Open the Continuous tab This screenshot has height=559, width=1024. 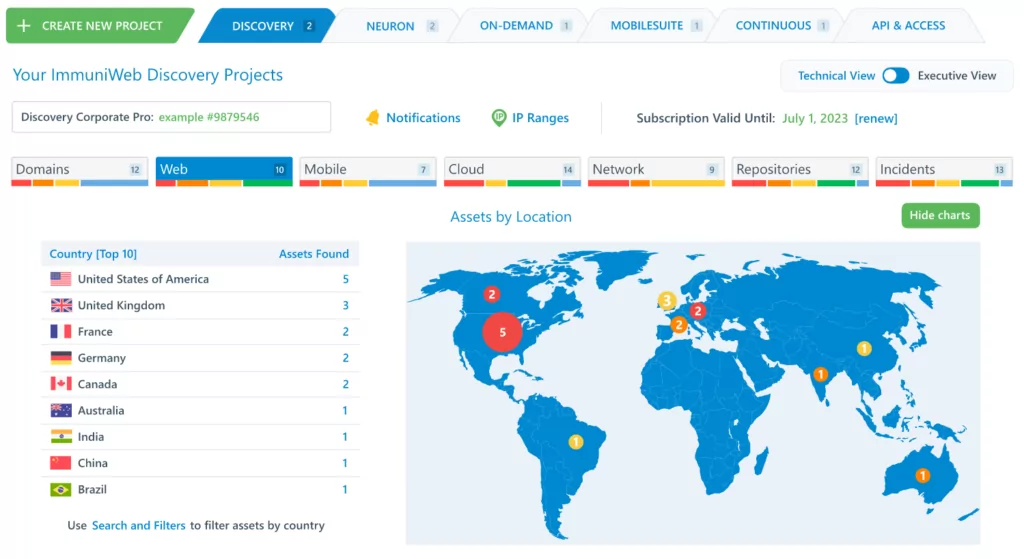(776, 25)
